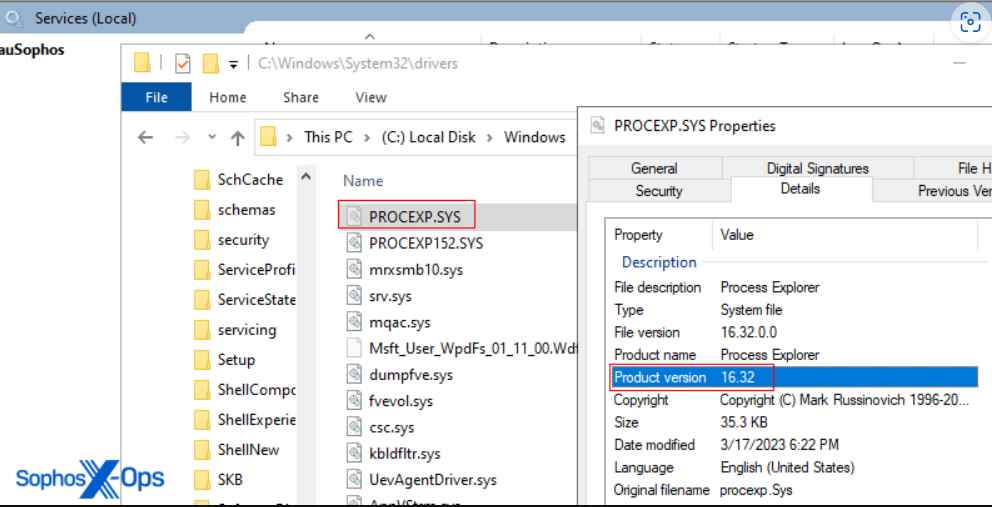Select the servicing folder icon

(x=202, y=330)
